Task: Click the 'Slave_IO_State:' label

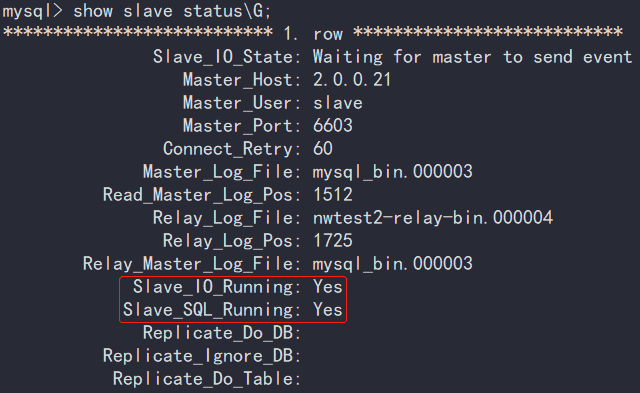Action: click(x=227, y=57)
